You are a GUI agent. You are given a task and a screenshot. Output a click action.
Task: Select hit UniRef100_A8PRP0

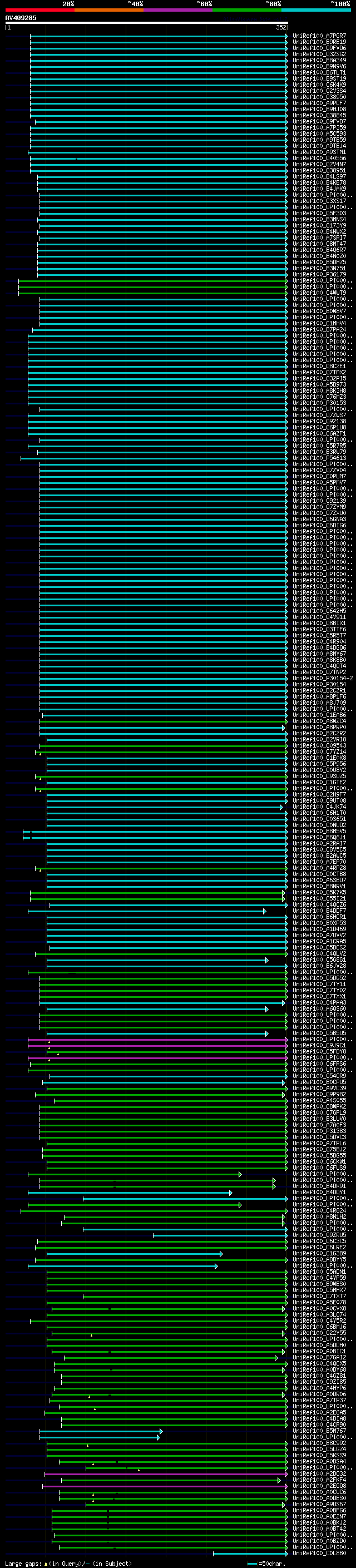[319, 727]
